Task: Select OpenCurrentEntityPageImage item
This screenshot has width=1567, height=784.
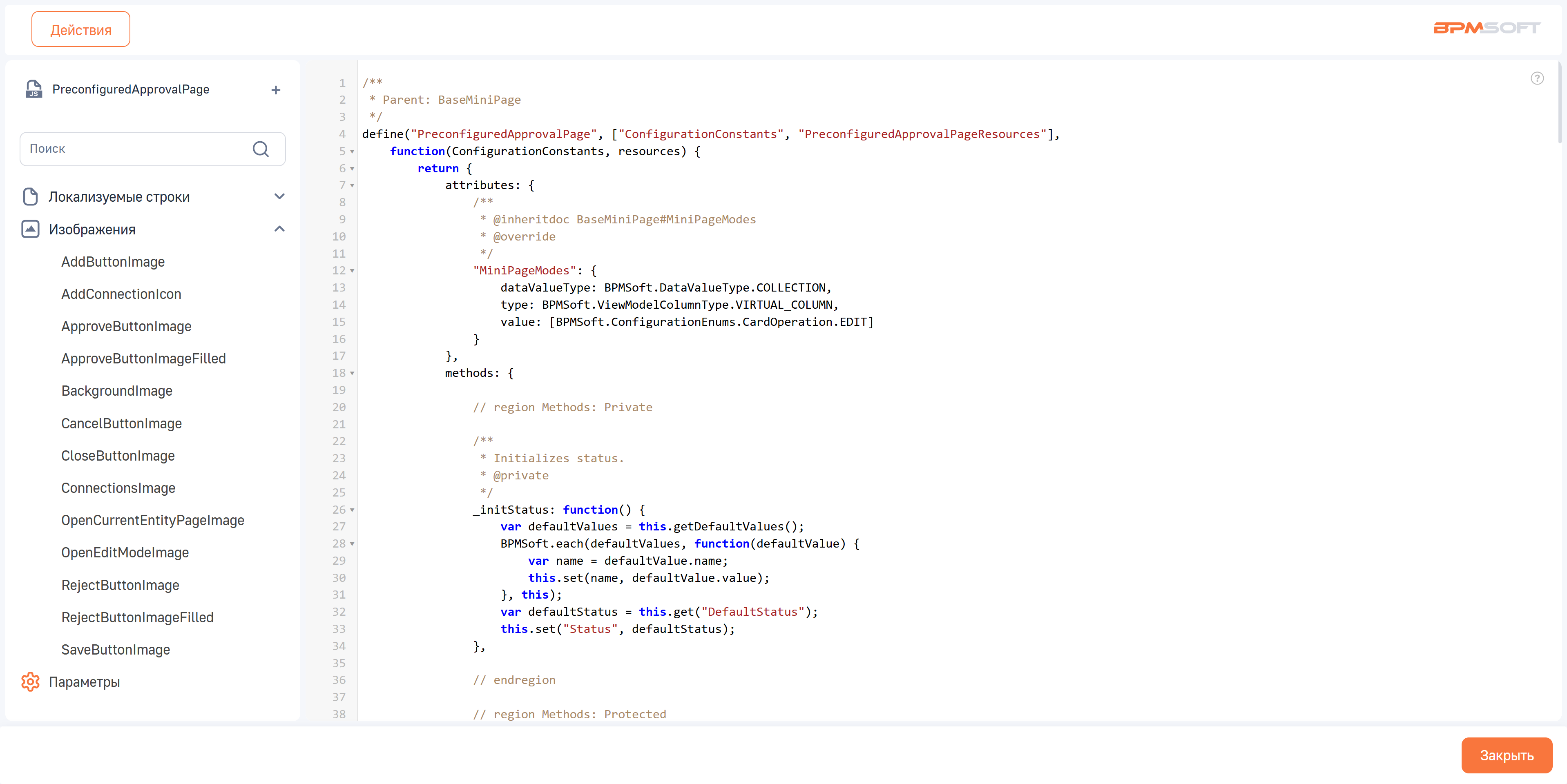Action: tap(153, 520)
